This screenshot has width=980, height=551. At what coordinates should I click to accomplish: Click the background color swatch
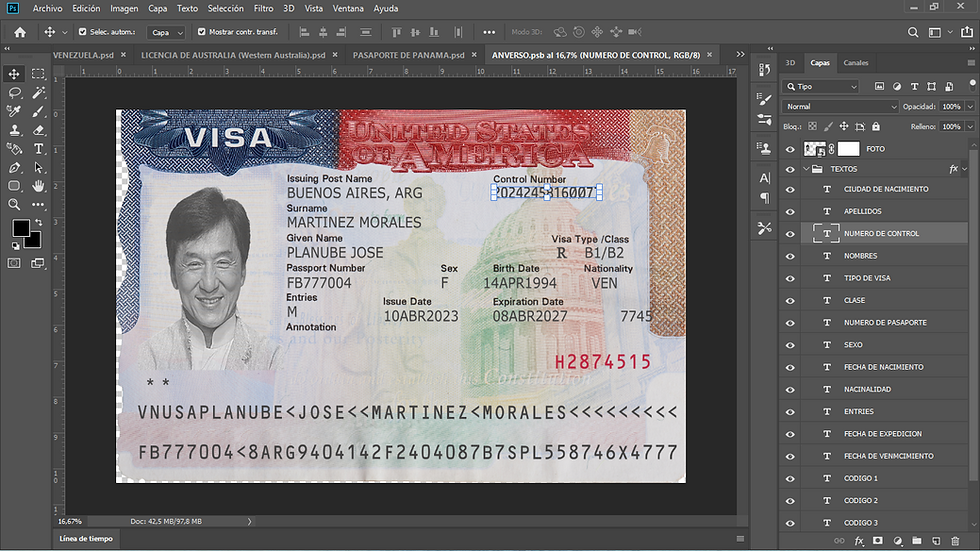point(34,241)
